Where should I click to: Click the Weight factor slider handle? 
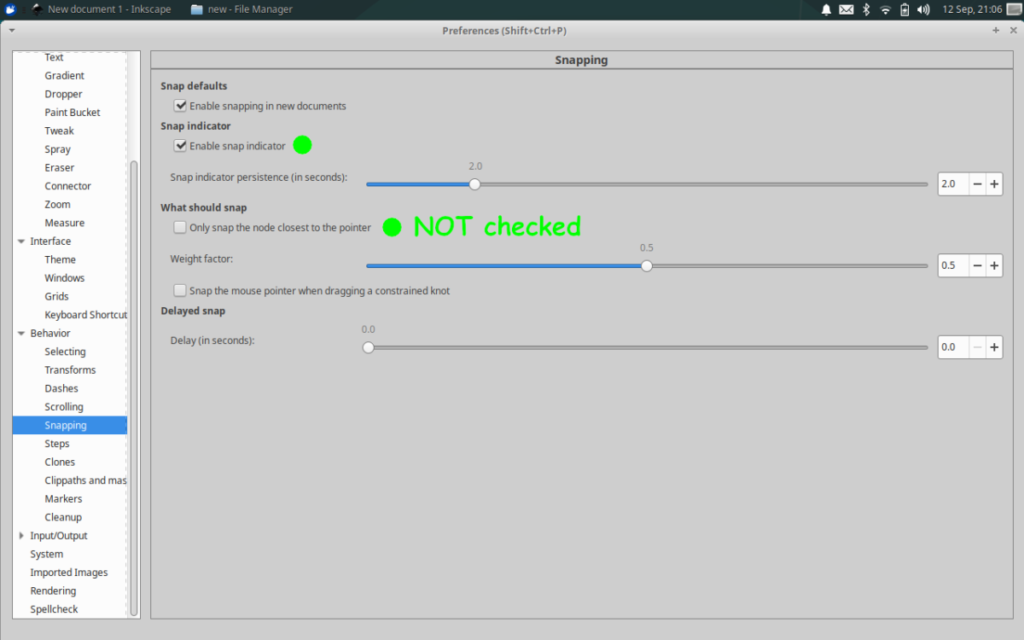[647, 266]
